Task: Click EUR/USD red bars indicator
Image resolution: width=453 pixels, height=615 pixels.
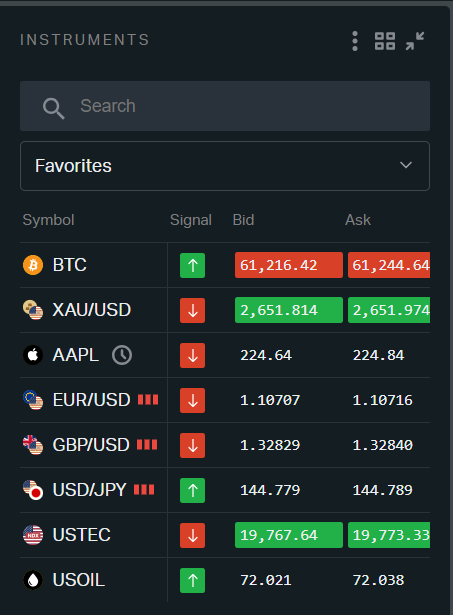Action: [148, 400]
